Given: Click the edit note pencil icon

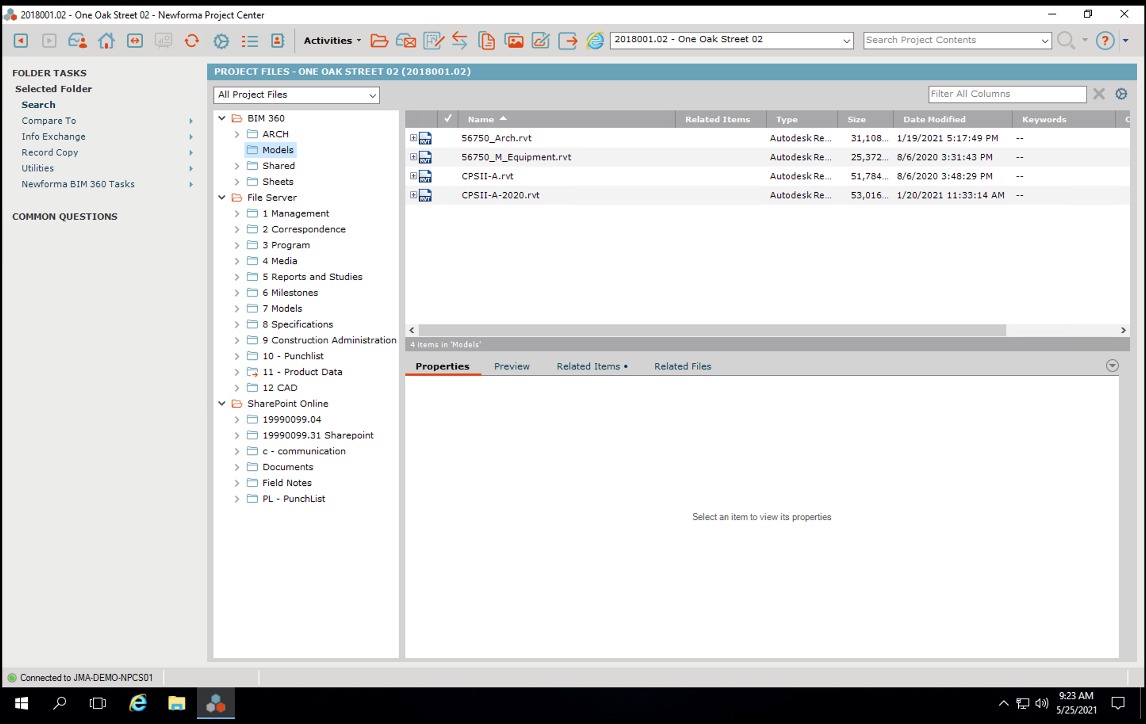Looking at the screenshot, I should coord(541,41).
